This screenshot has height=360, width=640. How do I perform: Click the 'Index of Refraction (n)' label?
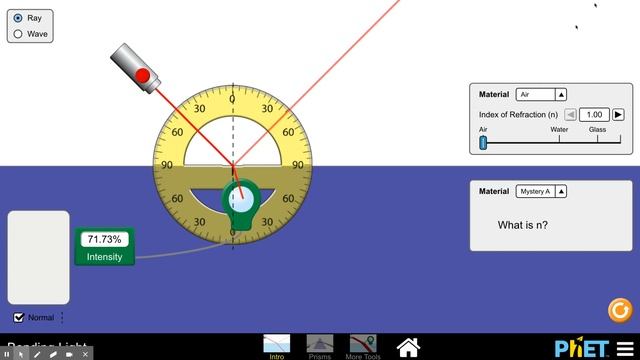coord(518,115)
